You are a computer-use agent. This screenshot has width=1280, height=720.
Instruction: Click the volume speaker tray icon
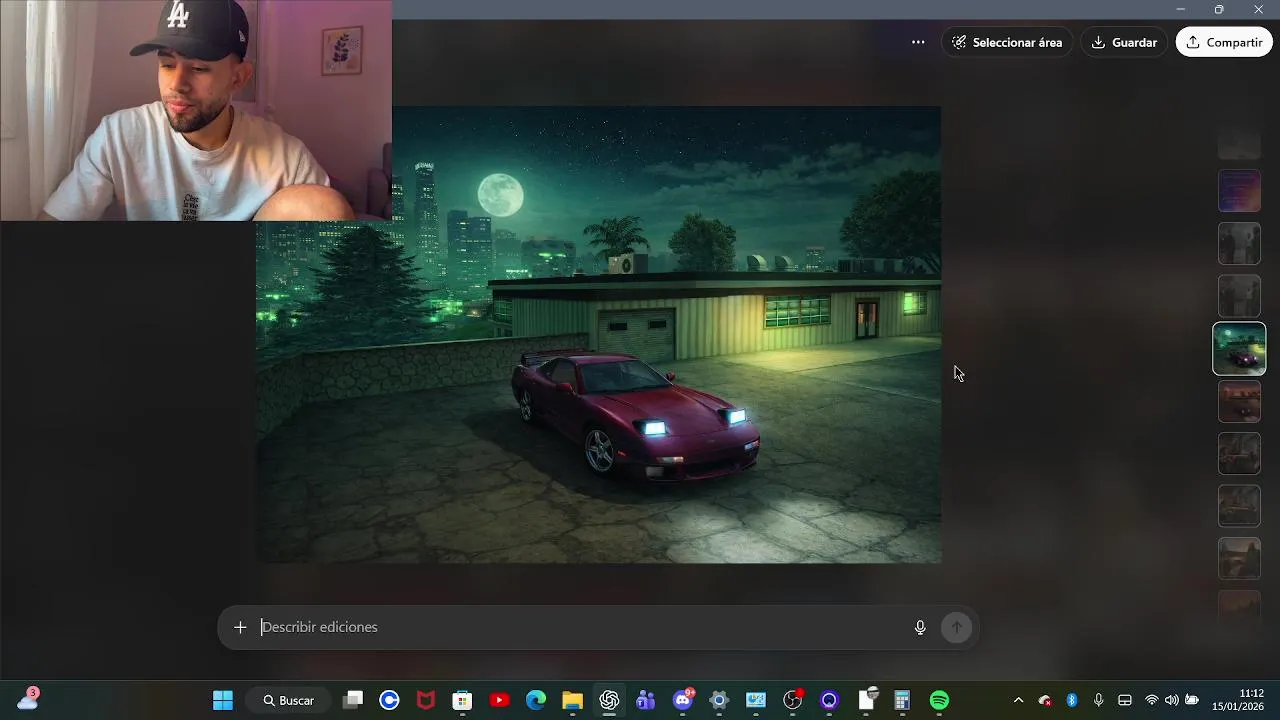[x=1171, y=700]
